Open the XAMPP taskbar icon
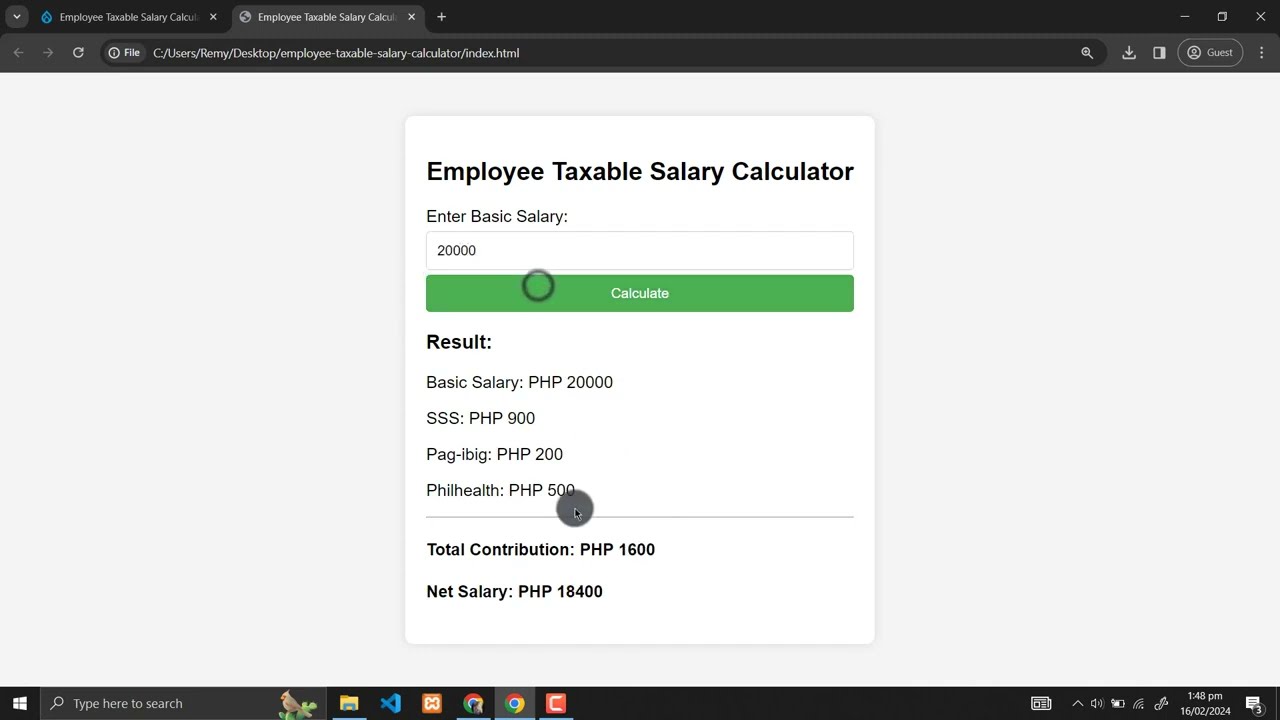This screenshot has width=1280, height=720. [x=432, y=704]
